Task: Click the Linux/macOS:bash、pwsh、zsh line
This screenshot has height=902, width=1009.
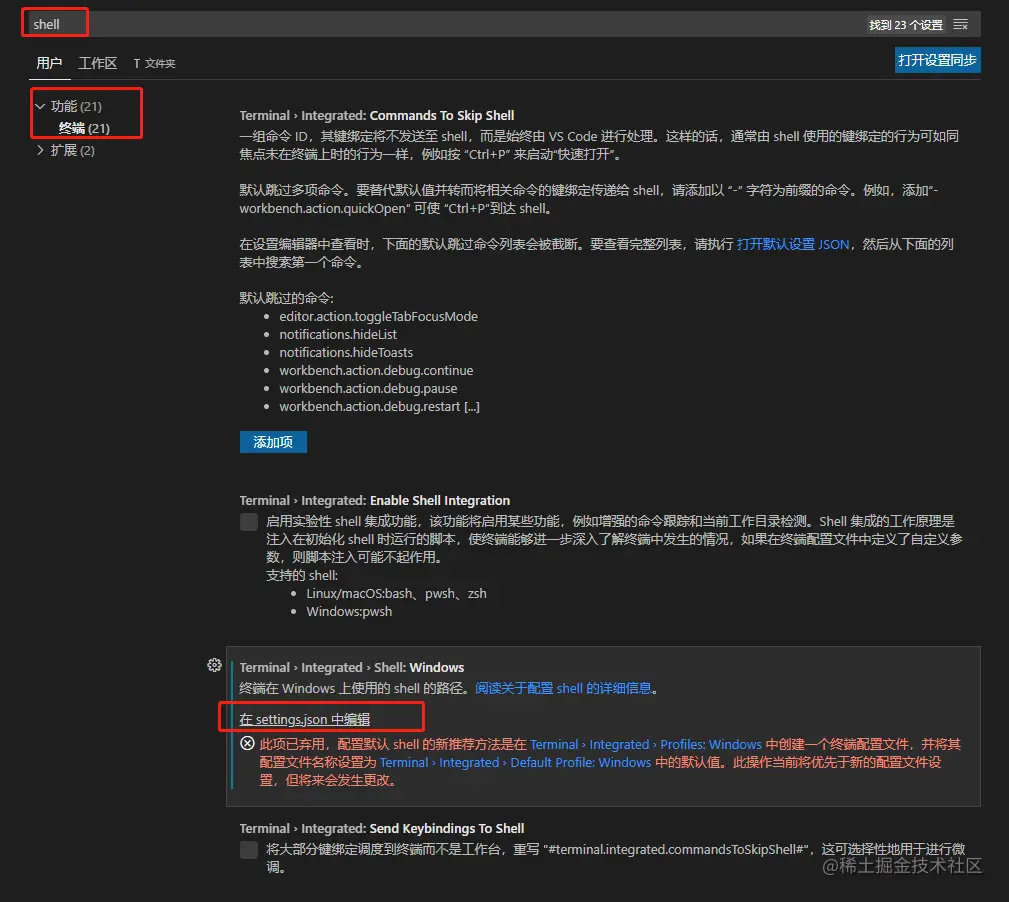Action: coord(396,594)
